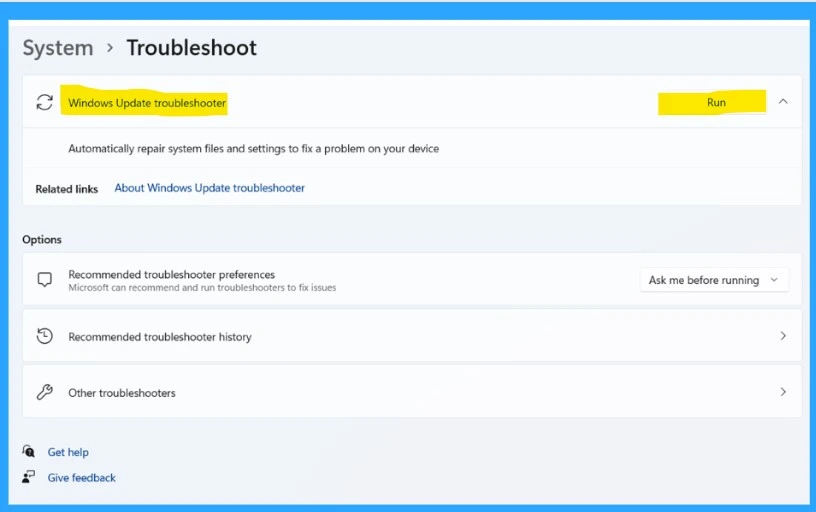This screenshot has width=816, height=512.
Task: Collapse the Windows Update troubleshooter section
Action: (783, 102)
